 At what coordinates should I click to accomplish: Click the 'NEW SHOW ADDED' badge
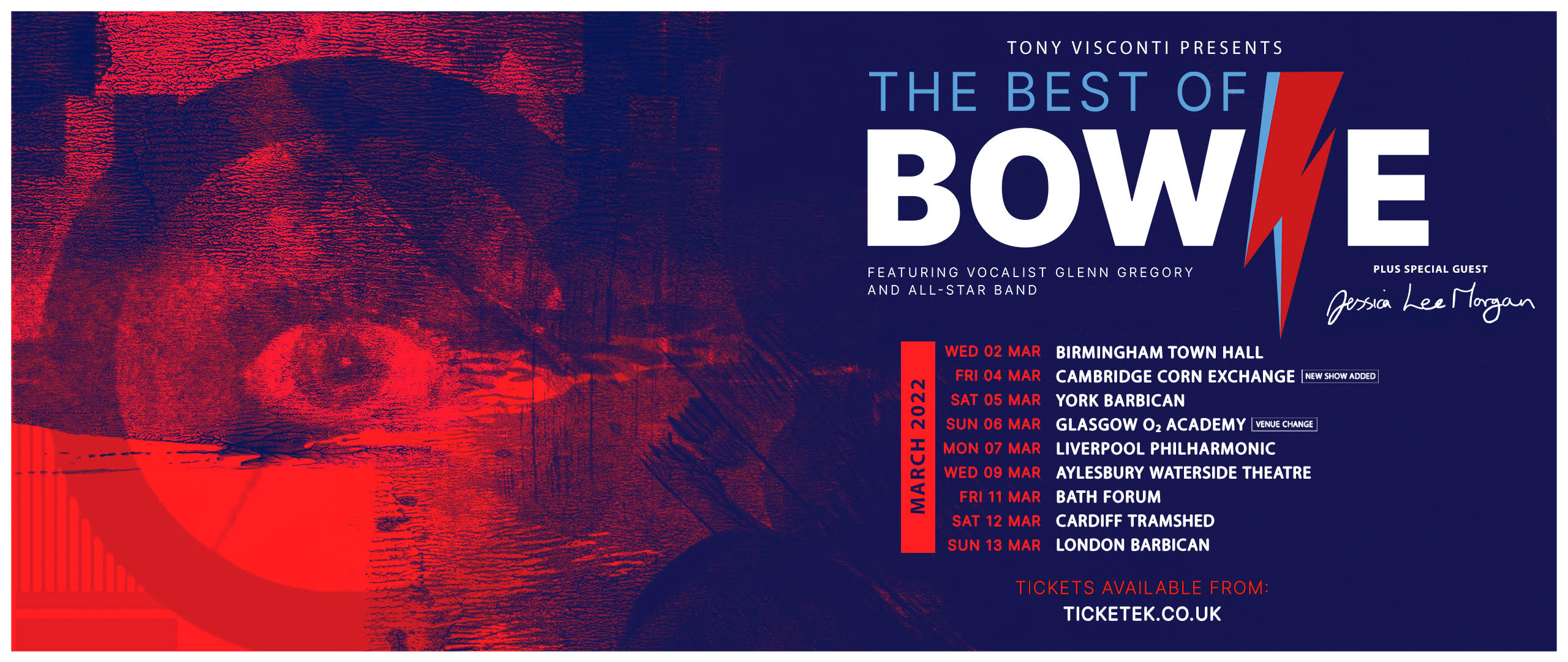pyautogui.click(x=1340, y=376)
